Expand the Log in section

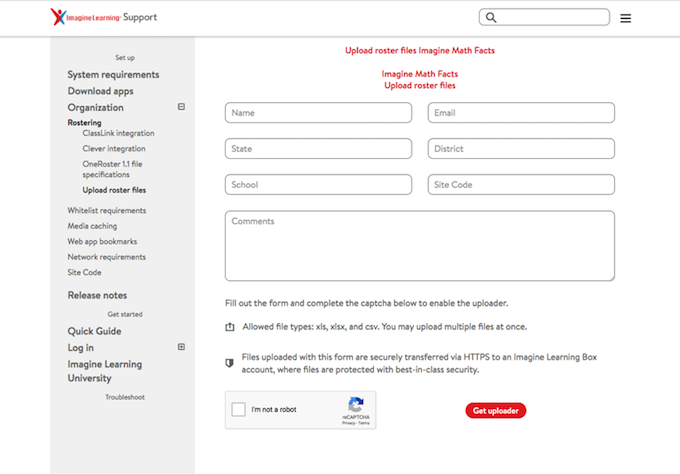click(x=181, y=347)
